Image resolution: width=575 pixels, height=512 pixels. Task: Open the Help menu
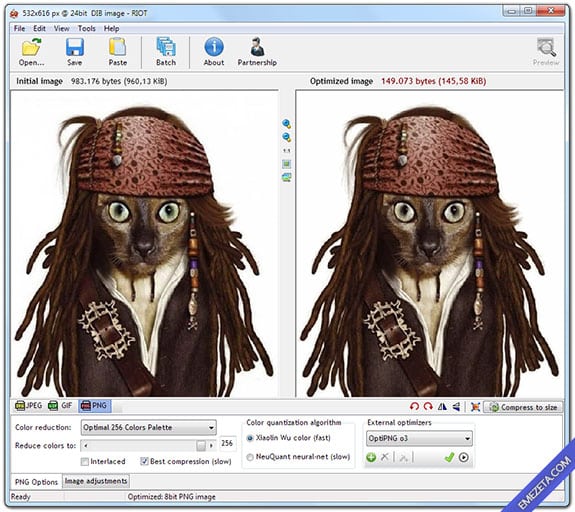(111, 29)
